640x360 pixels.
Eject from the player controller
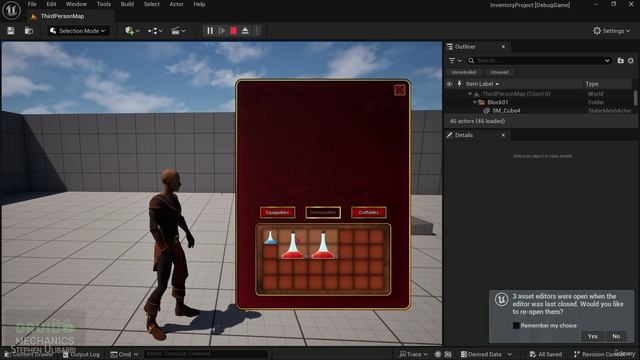[245, 31]
